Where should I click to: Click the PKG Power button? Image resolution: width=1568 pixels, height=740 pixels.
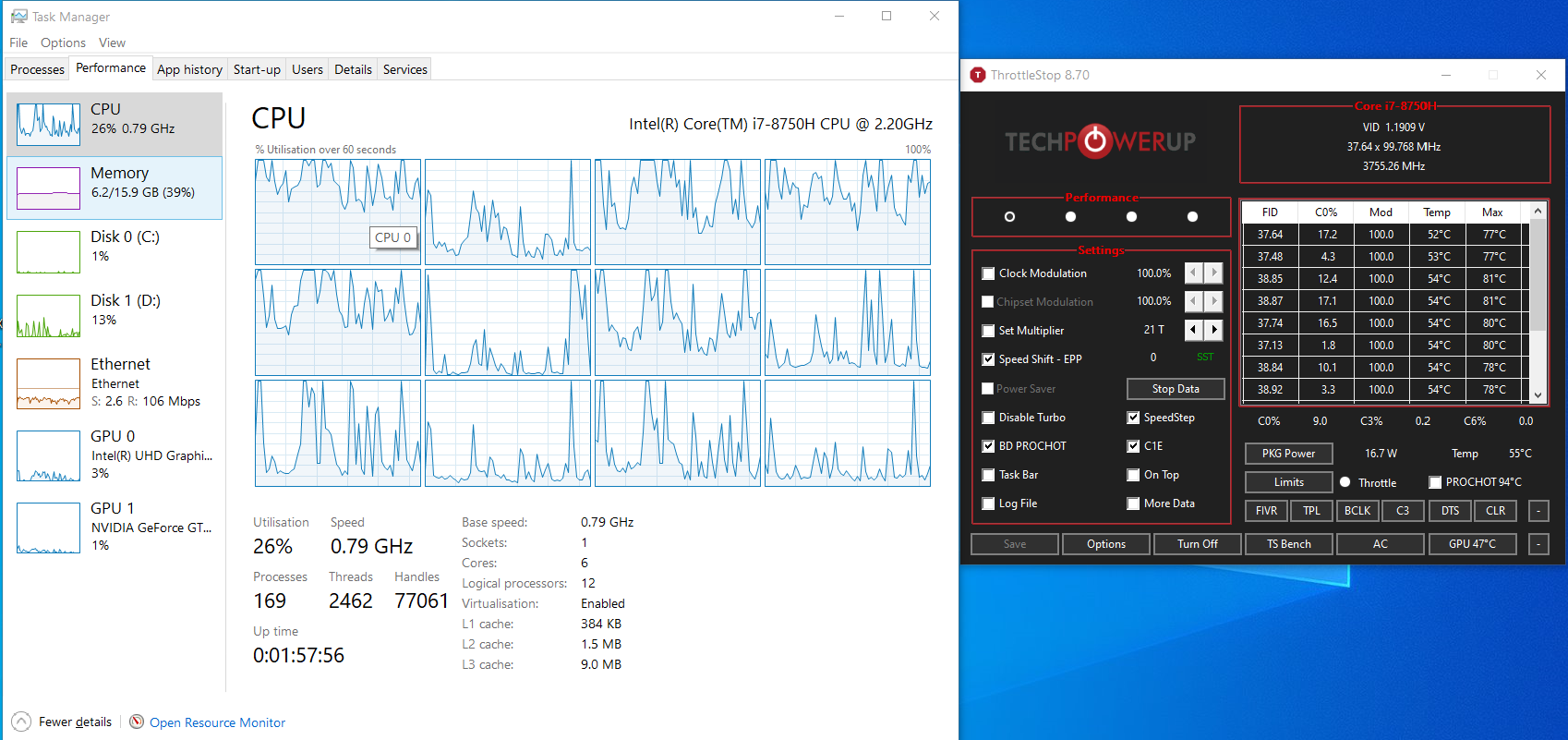click(1288, 454)
